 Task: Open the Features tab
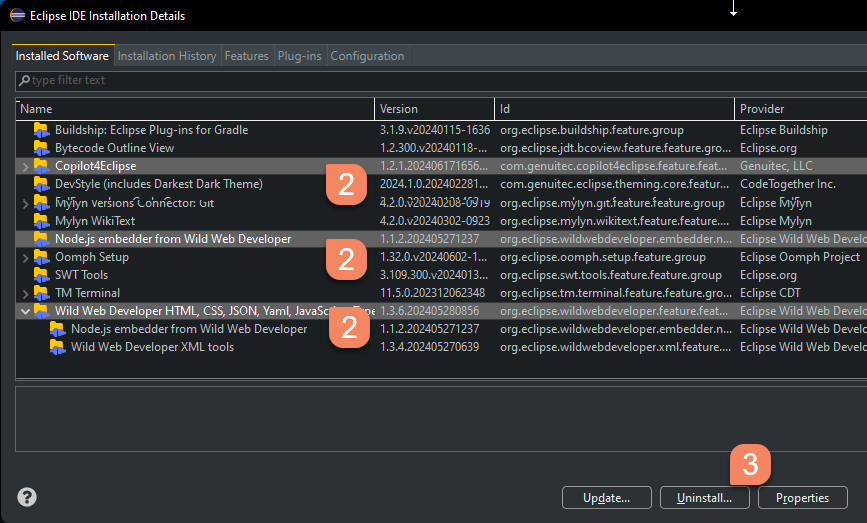click(x=247, y=56)
